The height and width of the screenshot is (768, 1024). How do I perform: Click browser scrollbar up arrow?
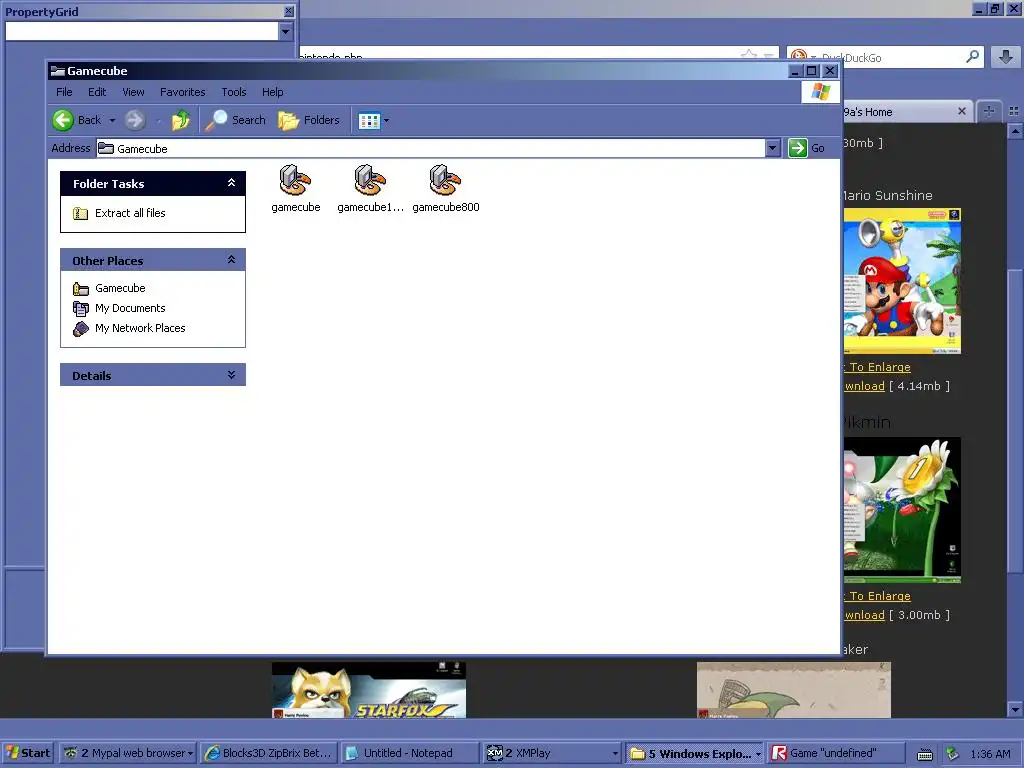point(1015,131)
